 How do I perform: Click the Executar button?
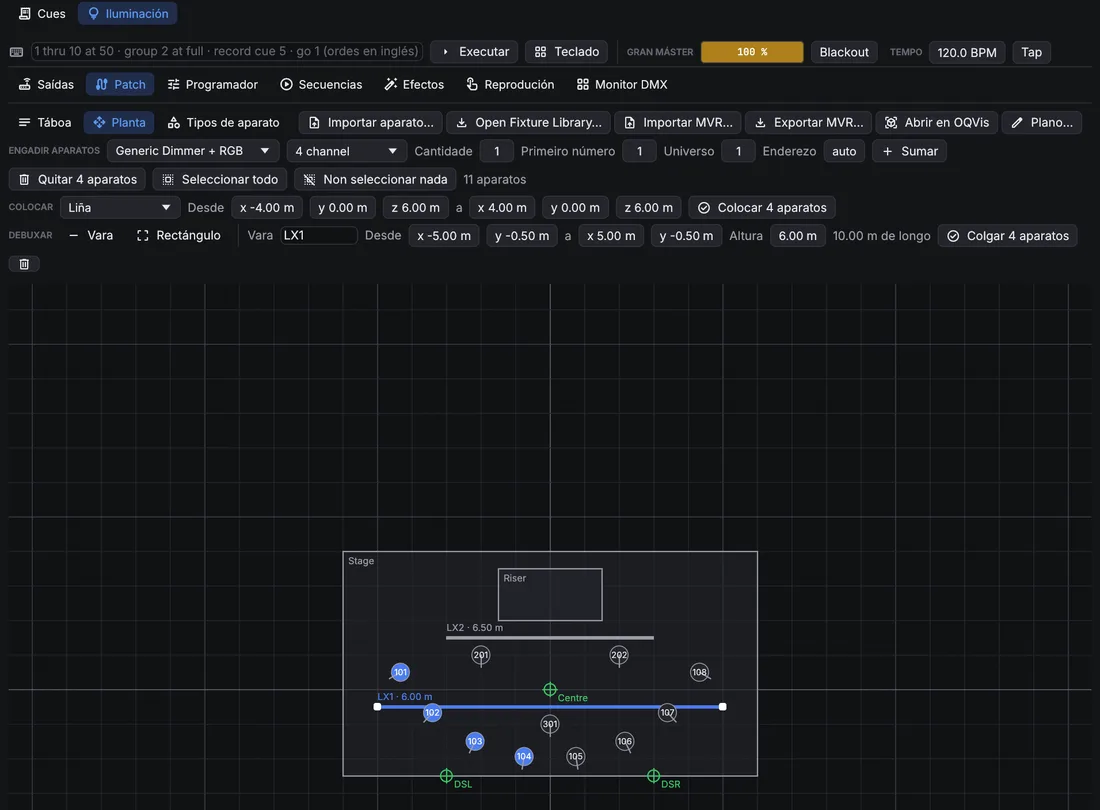(x=475, y=52)
